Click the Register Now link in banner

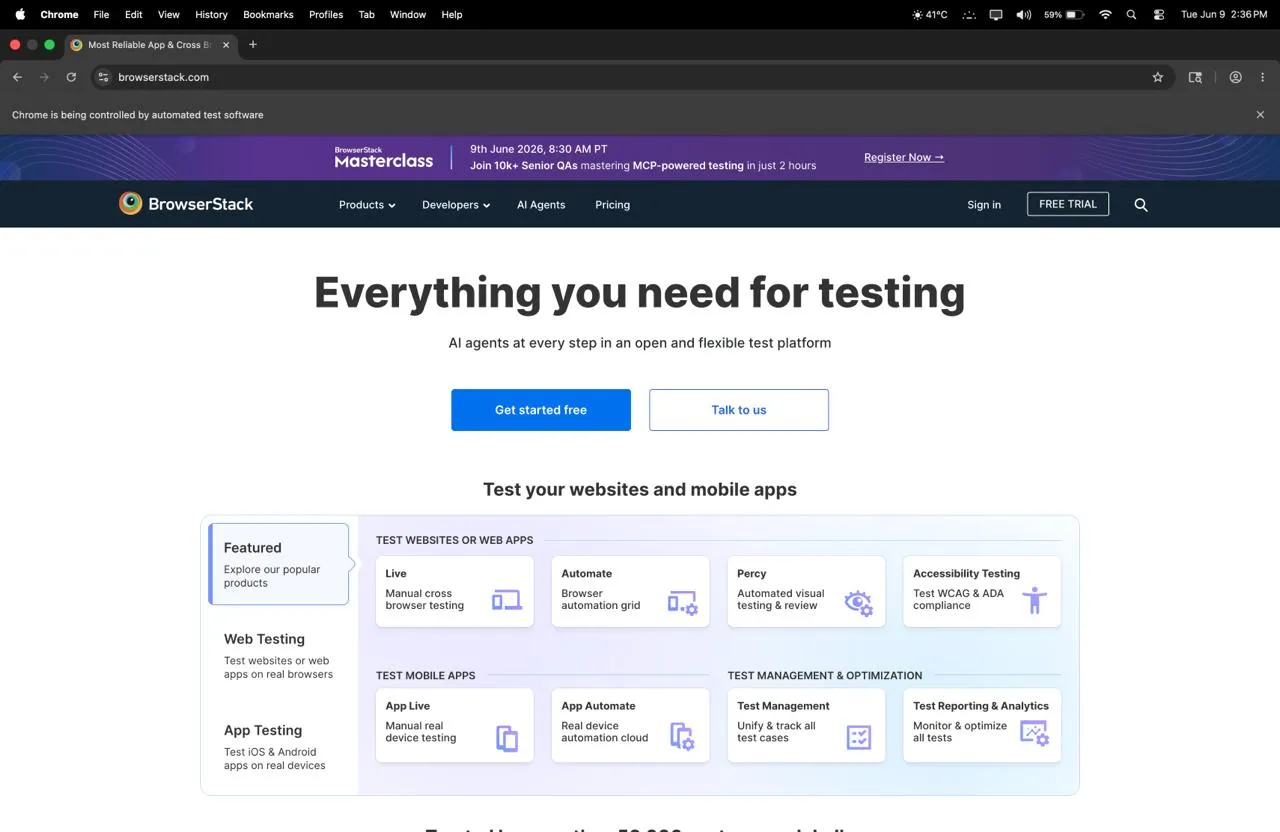point(904,158)
